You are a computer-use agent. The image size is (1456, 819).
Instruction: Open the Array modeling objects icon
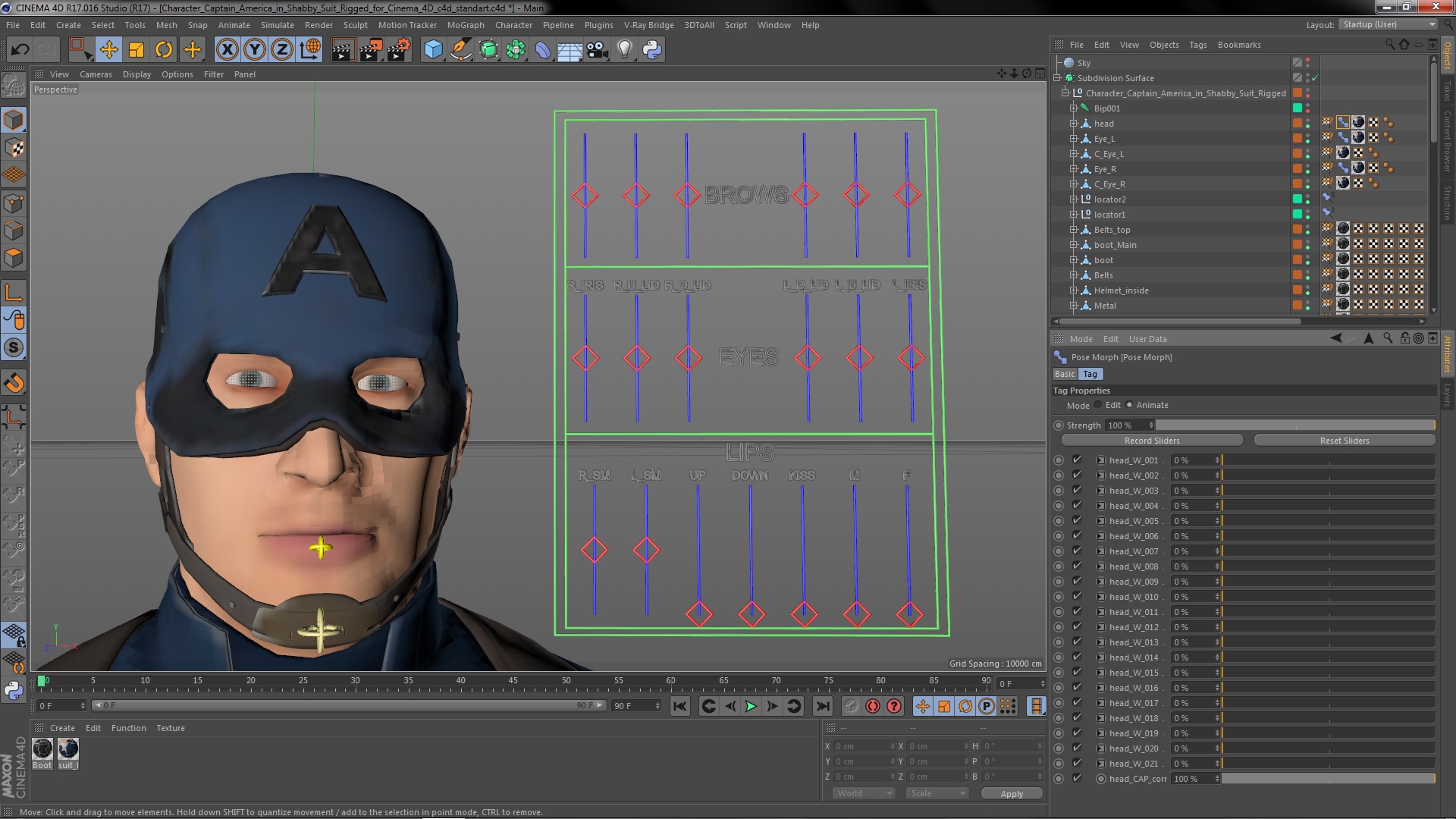[x=516, y=50]
